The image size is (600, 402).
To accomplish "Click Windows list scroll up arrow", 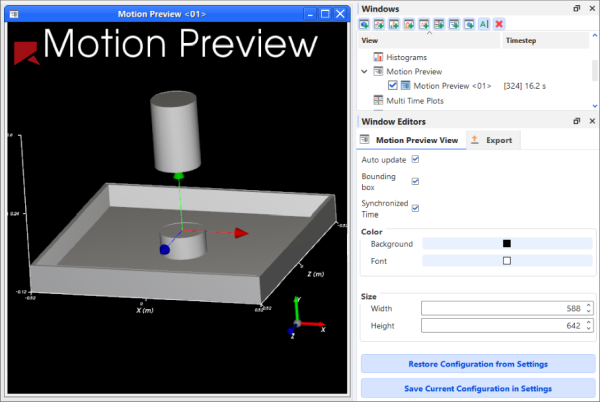I will pos(595,35).
